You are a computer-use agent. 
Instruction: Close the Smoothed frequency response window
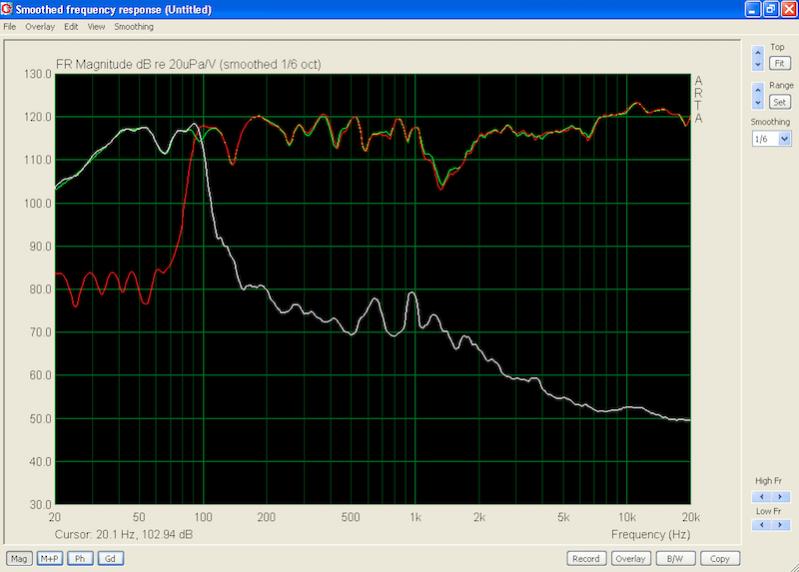[789, 9]
